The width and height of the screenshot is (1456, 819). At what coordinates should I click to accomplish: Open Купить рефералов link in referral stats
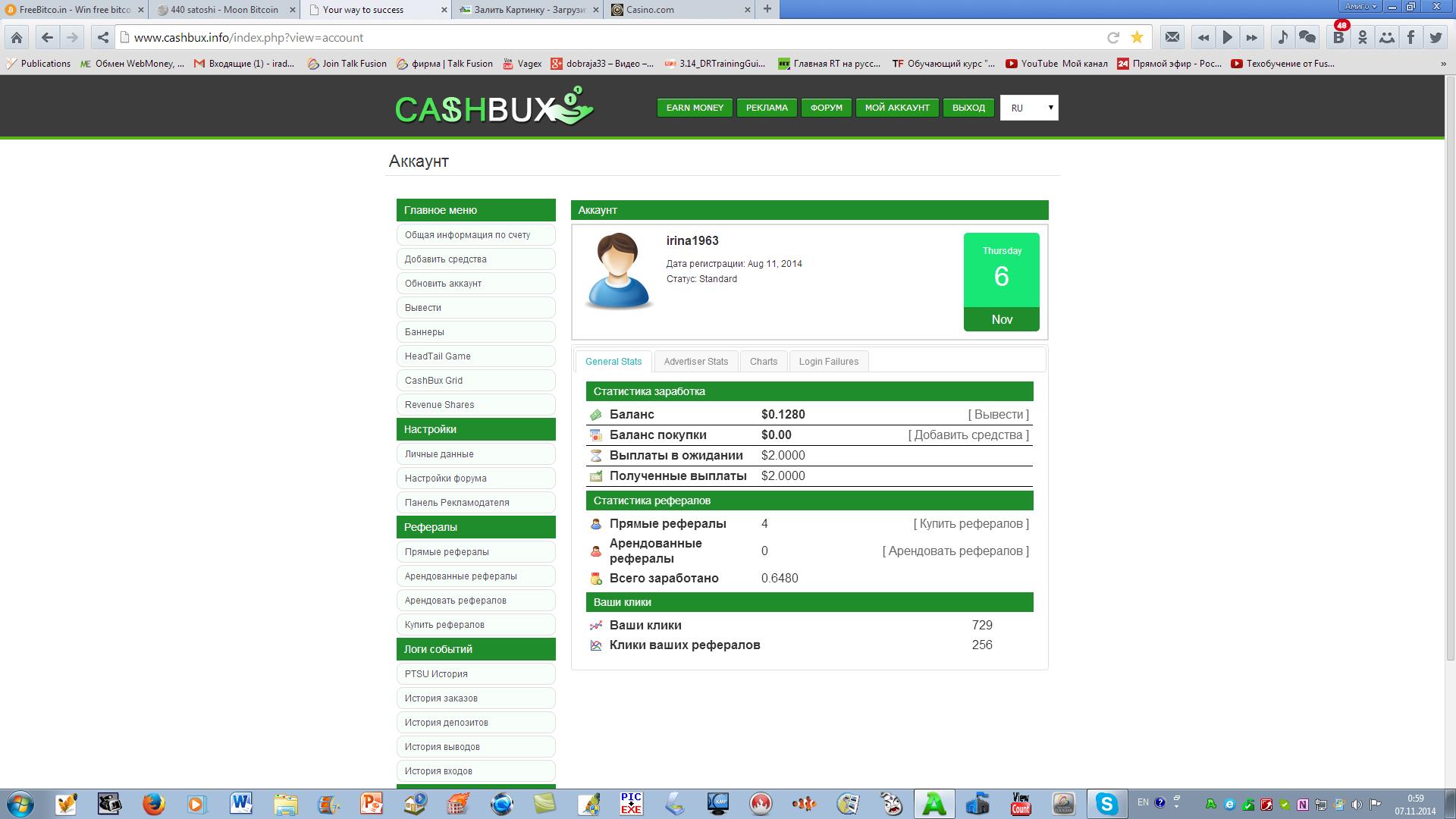971,524
